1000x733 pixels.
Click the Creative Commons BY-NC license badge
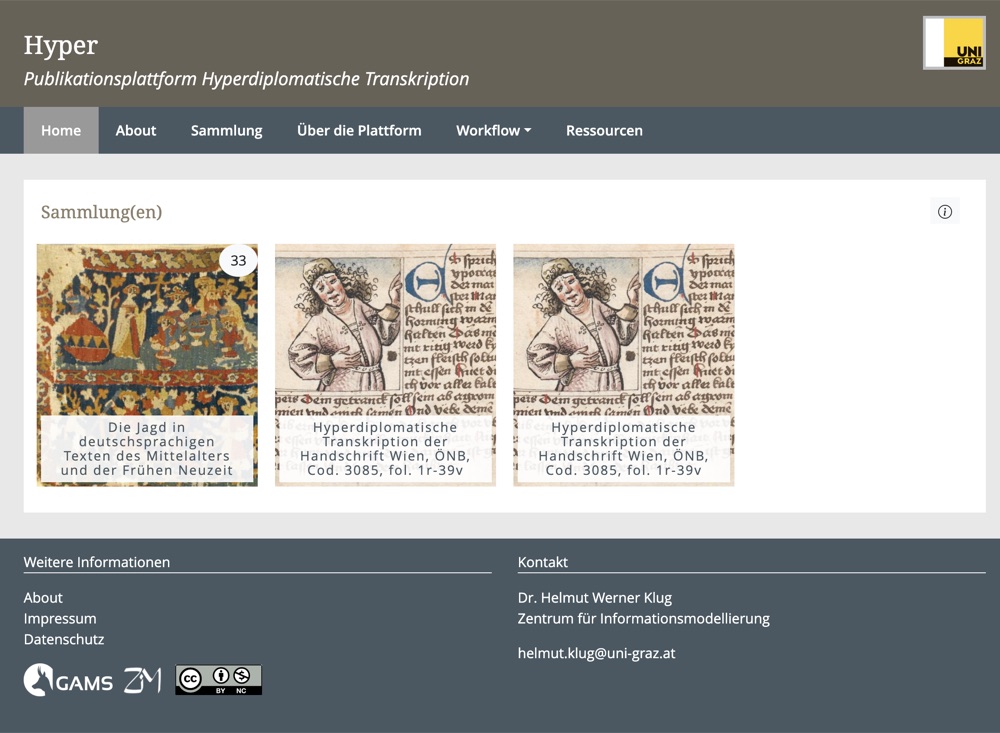[218, 680]
